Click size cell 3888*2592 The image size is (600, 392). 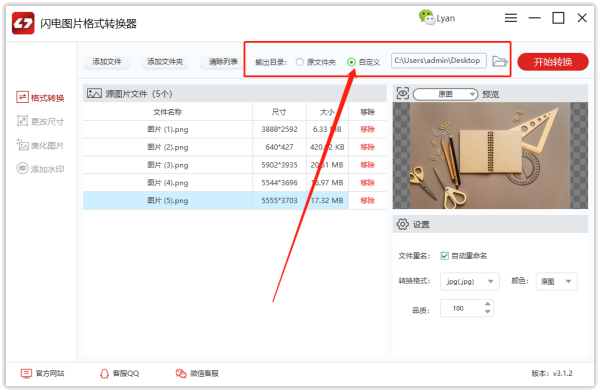click(279, 129)
